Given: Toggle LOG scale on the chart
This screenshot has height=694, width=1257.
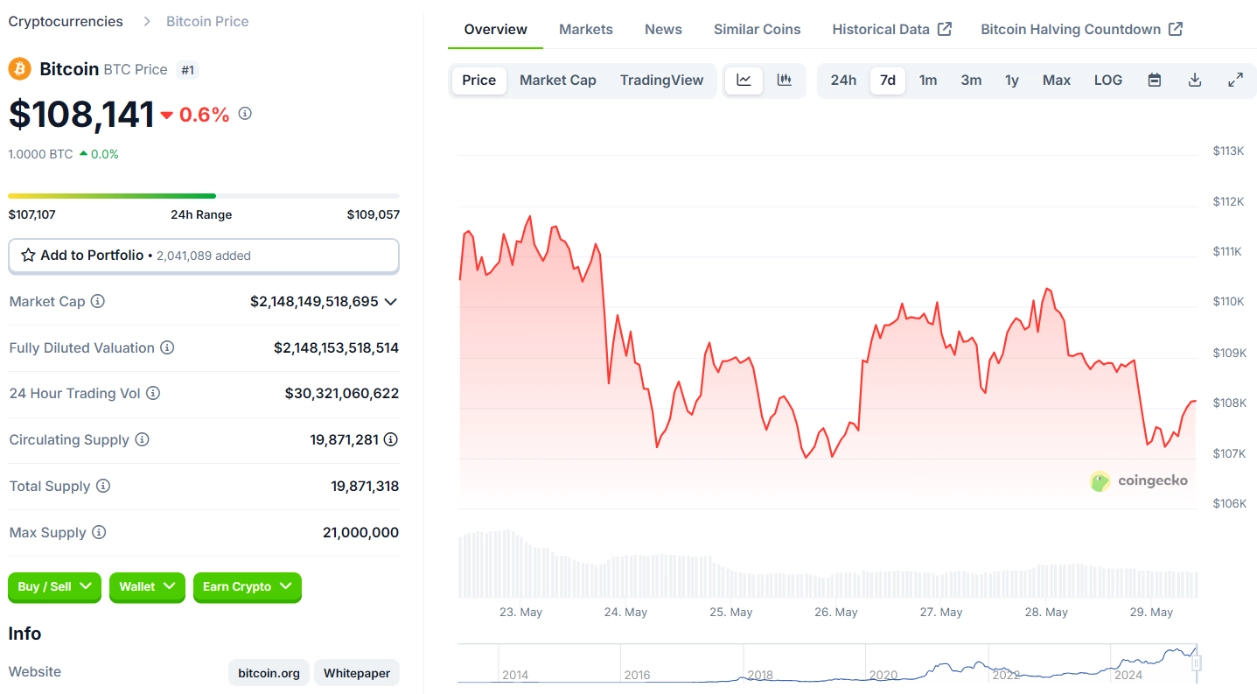Looking at the screenshot, I should (1108, 80).
